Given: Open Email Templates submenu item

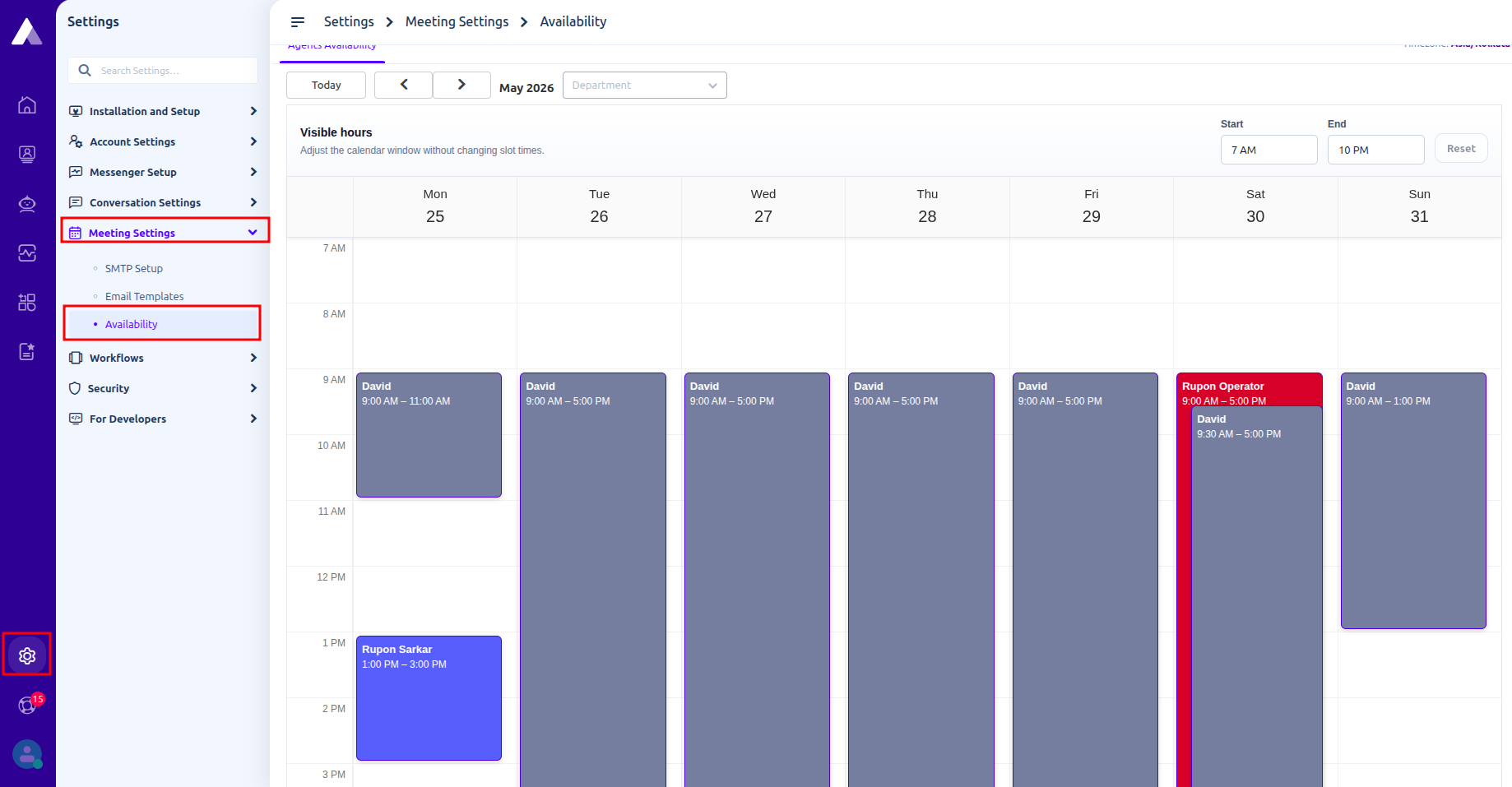Looking at the screenshot, I should [144, 297].
